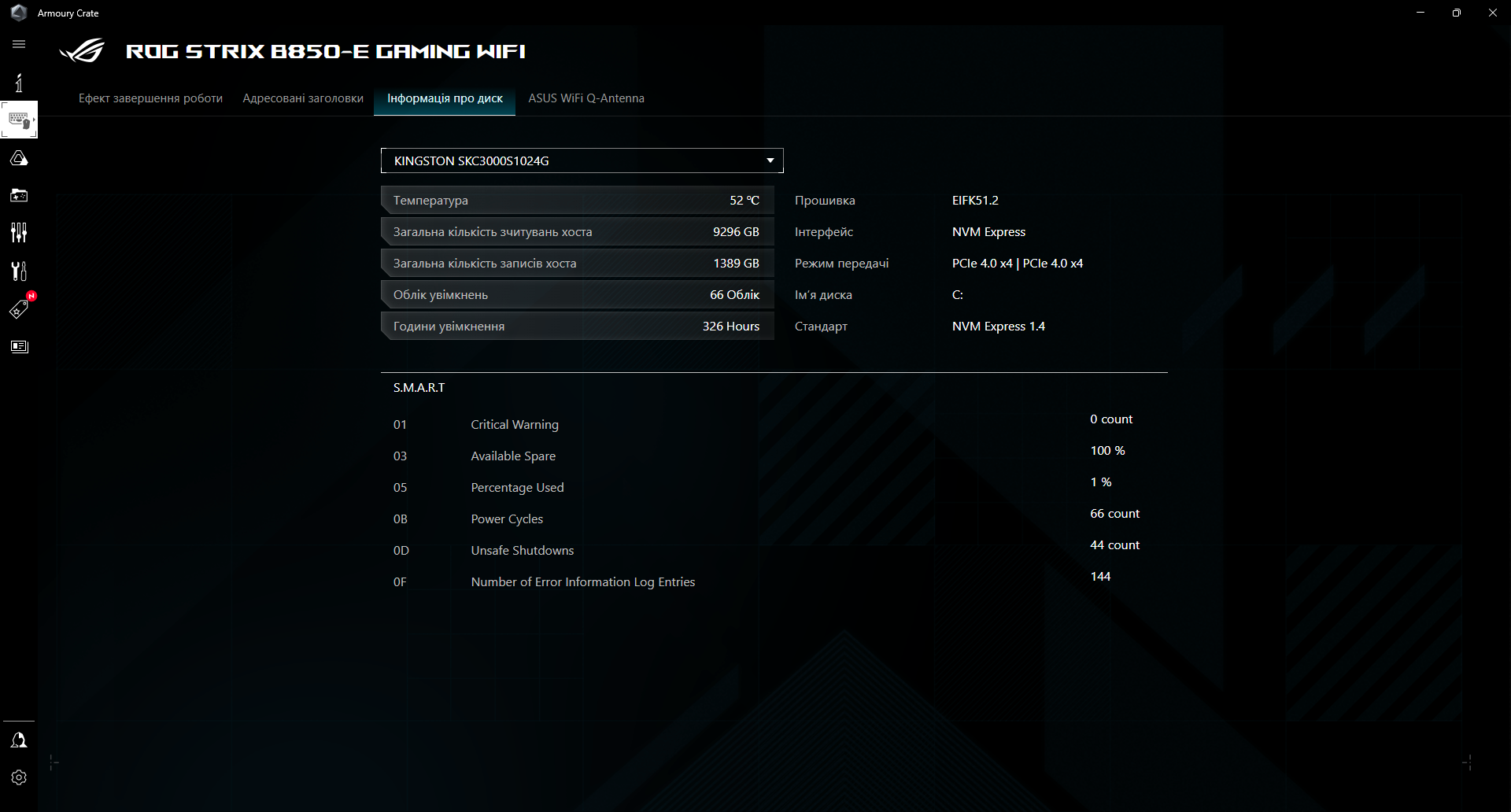Open the 'ASUS WiFi Q-Antenna' tab
This screenshot has width=1511, height=812.
tap(586, 98)
